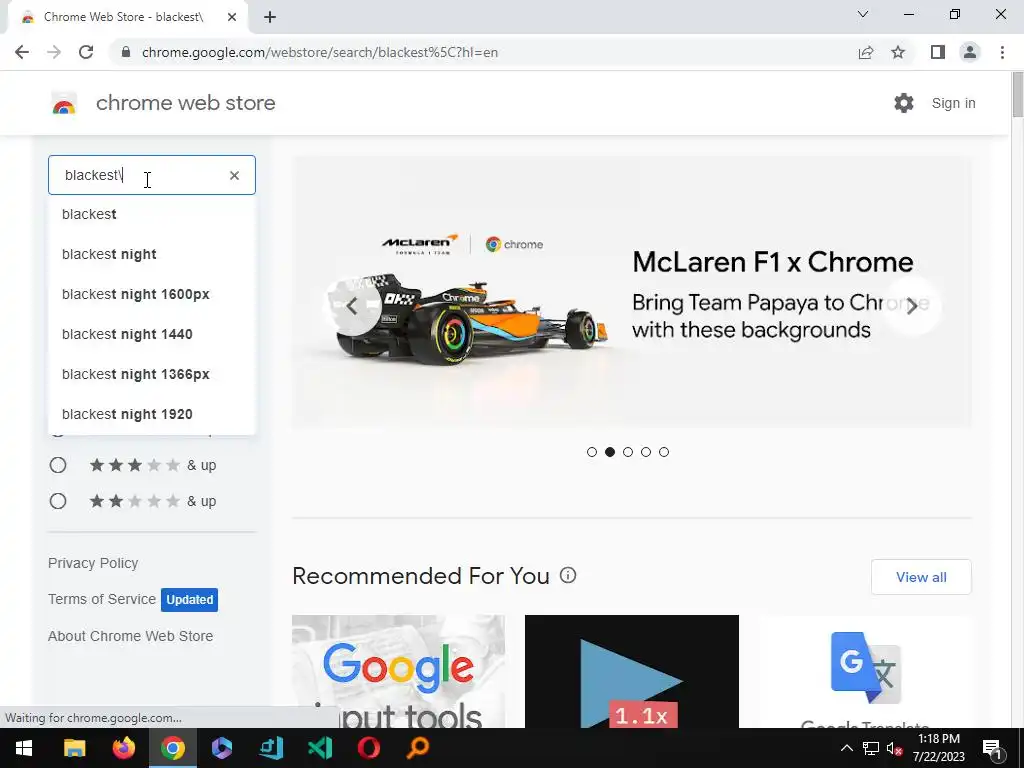Jump to third carousel slide dot
This screenshot has width=1024, height=768.
(628, 452)
